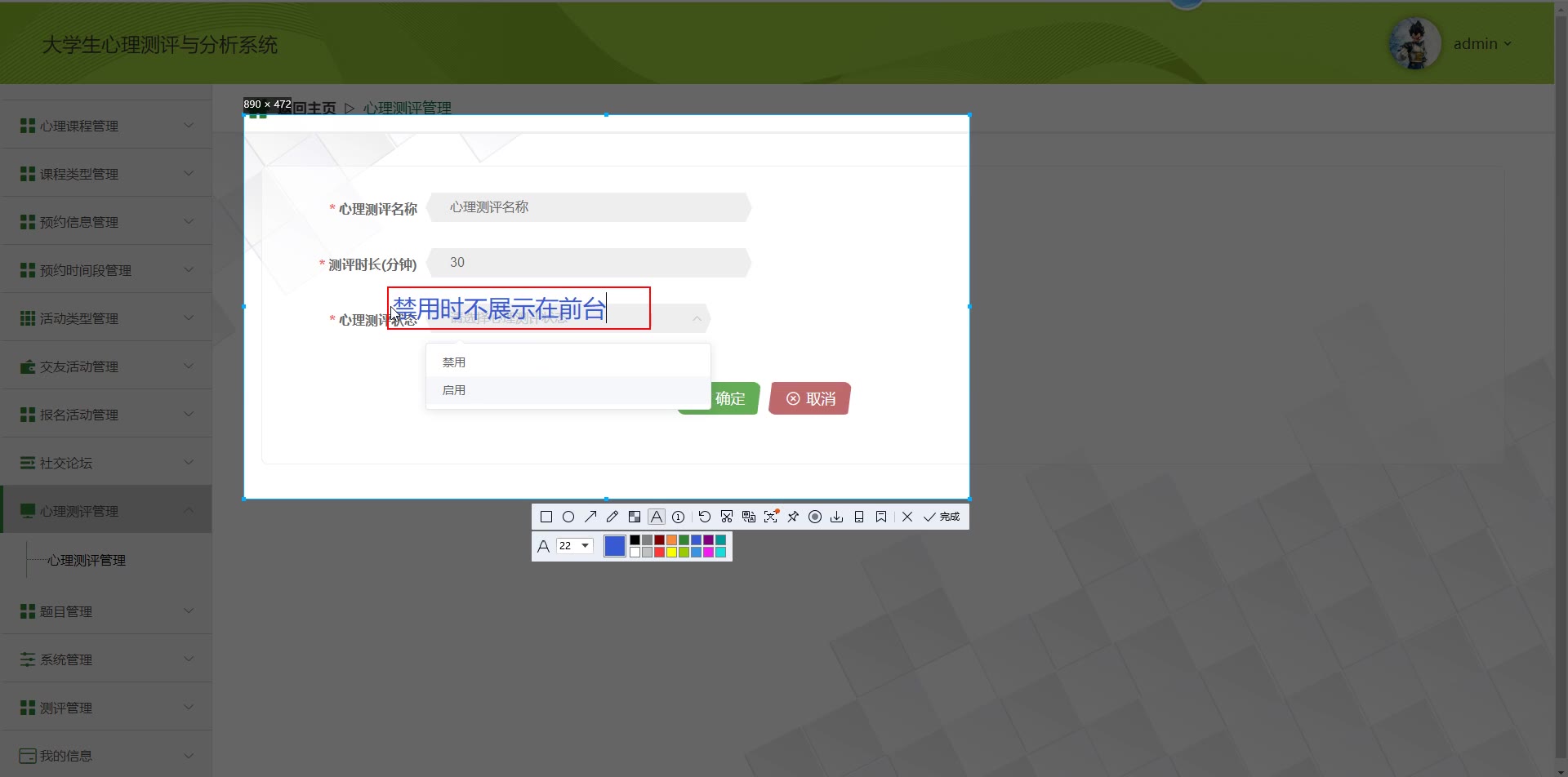Expand the 活动类型管理 sidebar chevron
This screenshot has height=777, width=1568.
(189, 318)
